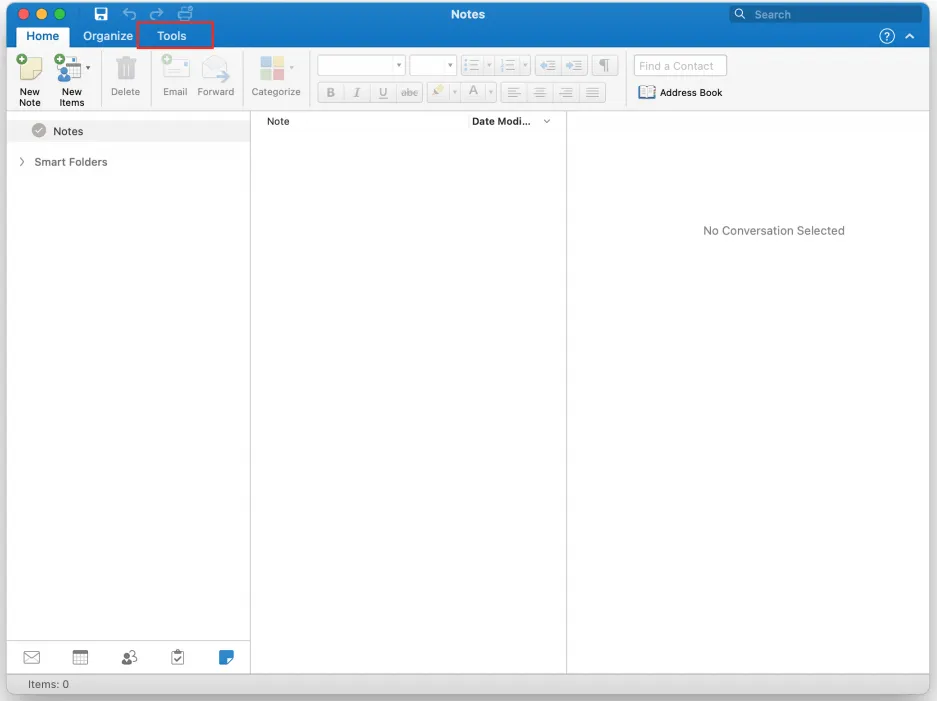937x701 pixels.
Task: Switch to the Tasks view
Action: (x=177, y=657)
